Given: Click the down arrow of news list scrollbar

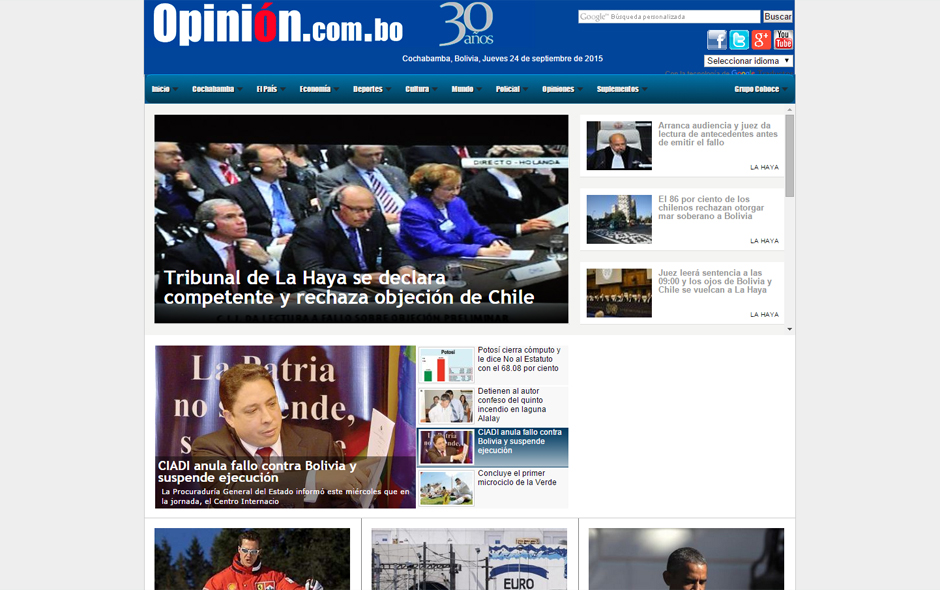Looking at the screenshot, I should pyautogui.click(x=790, y=329).
